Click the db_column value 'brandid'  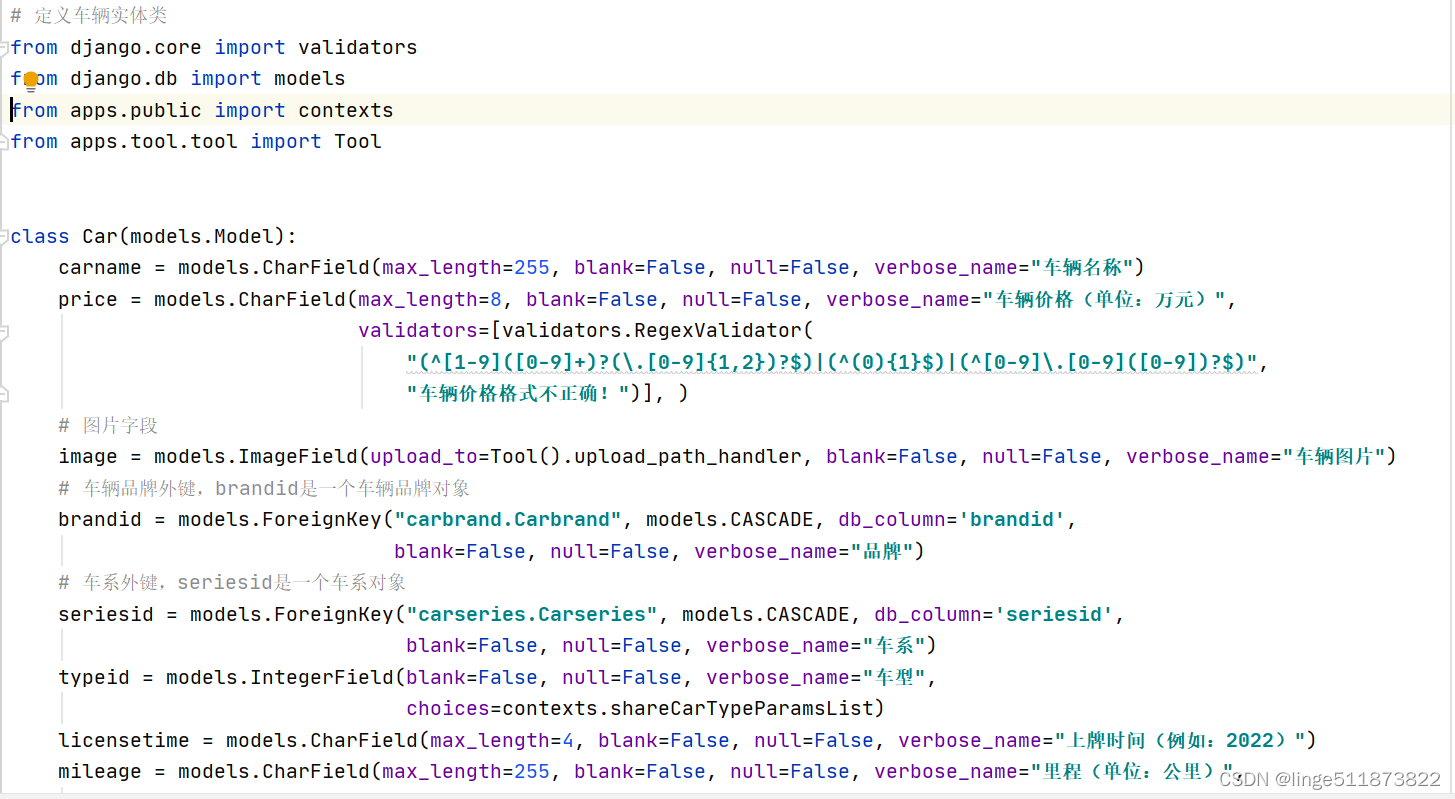tap(1012, 519)
